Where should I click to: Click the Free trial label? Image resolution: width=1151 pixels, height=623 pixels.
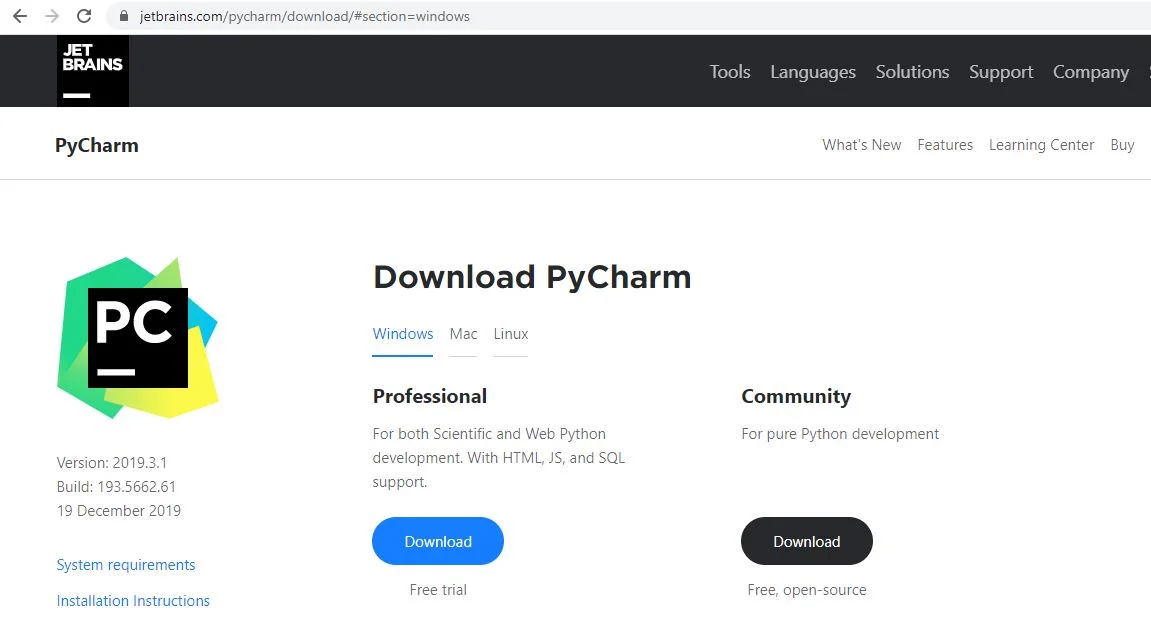438,590
